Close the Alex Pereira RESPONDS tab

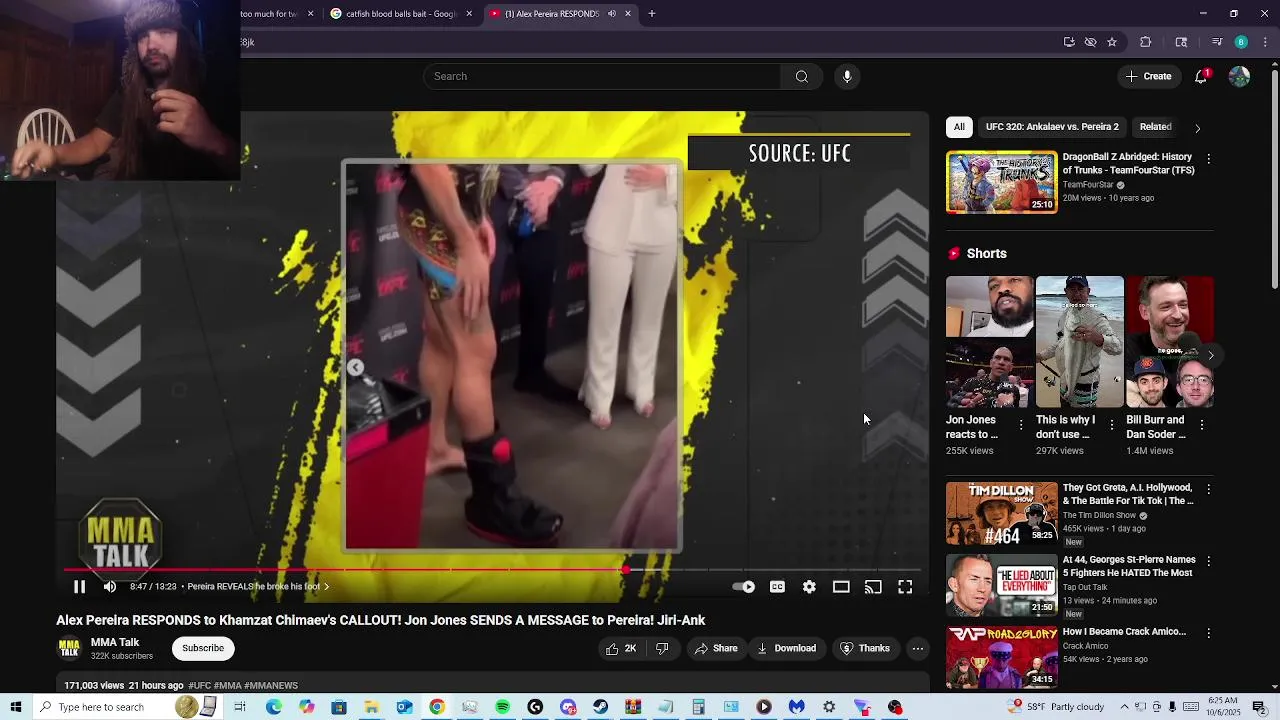628,14
